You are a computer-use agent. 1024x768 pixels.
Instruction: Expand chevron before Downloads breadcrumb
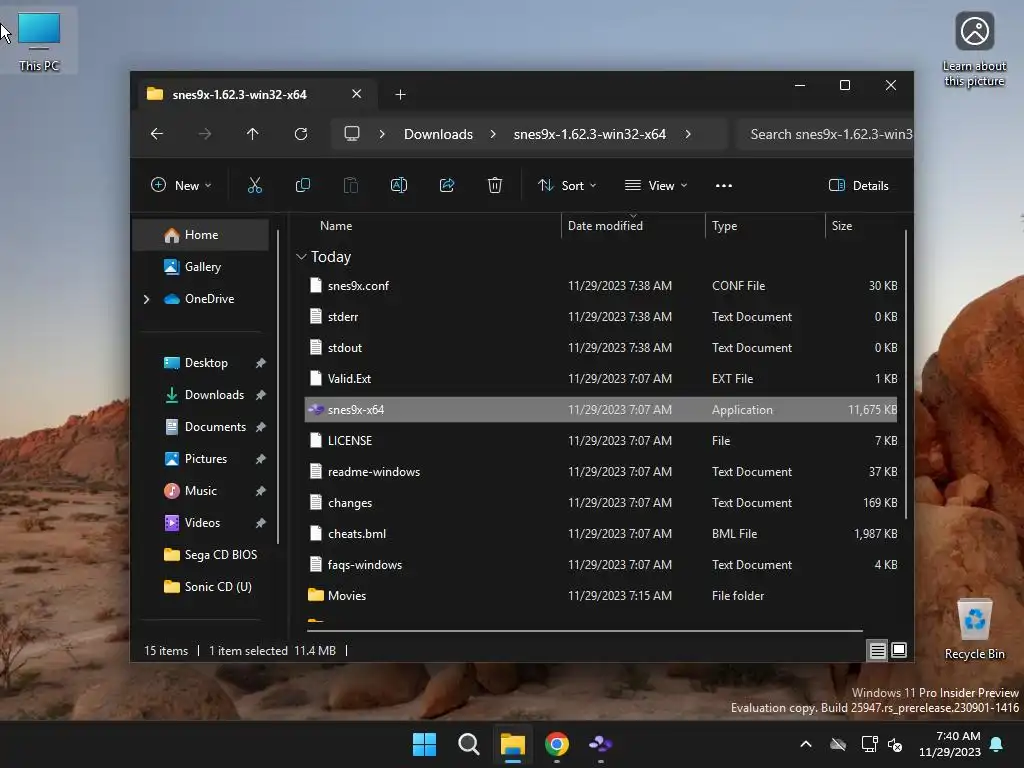(x=382, y=134)
